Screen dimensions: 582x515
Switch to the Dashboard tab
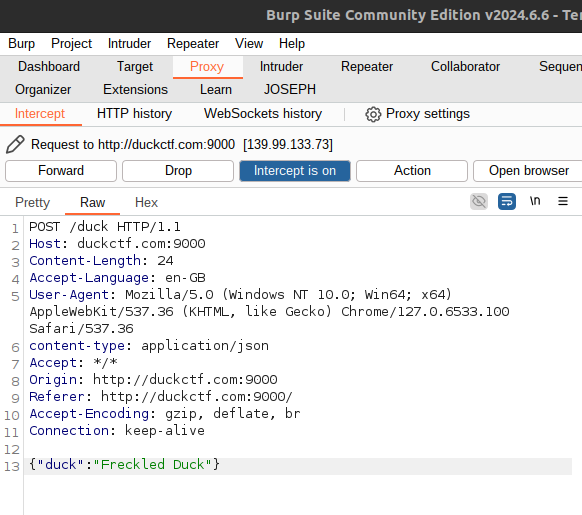coord(49,67)
